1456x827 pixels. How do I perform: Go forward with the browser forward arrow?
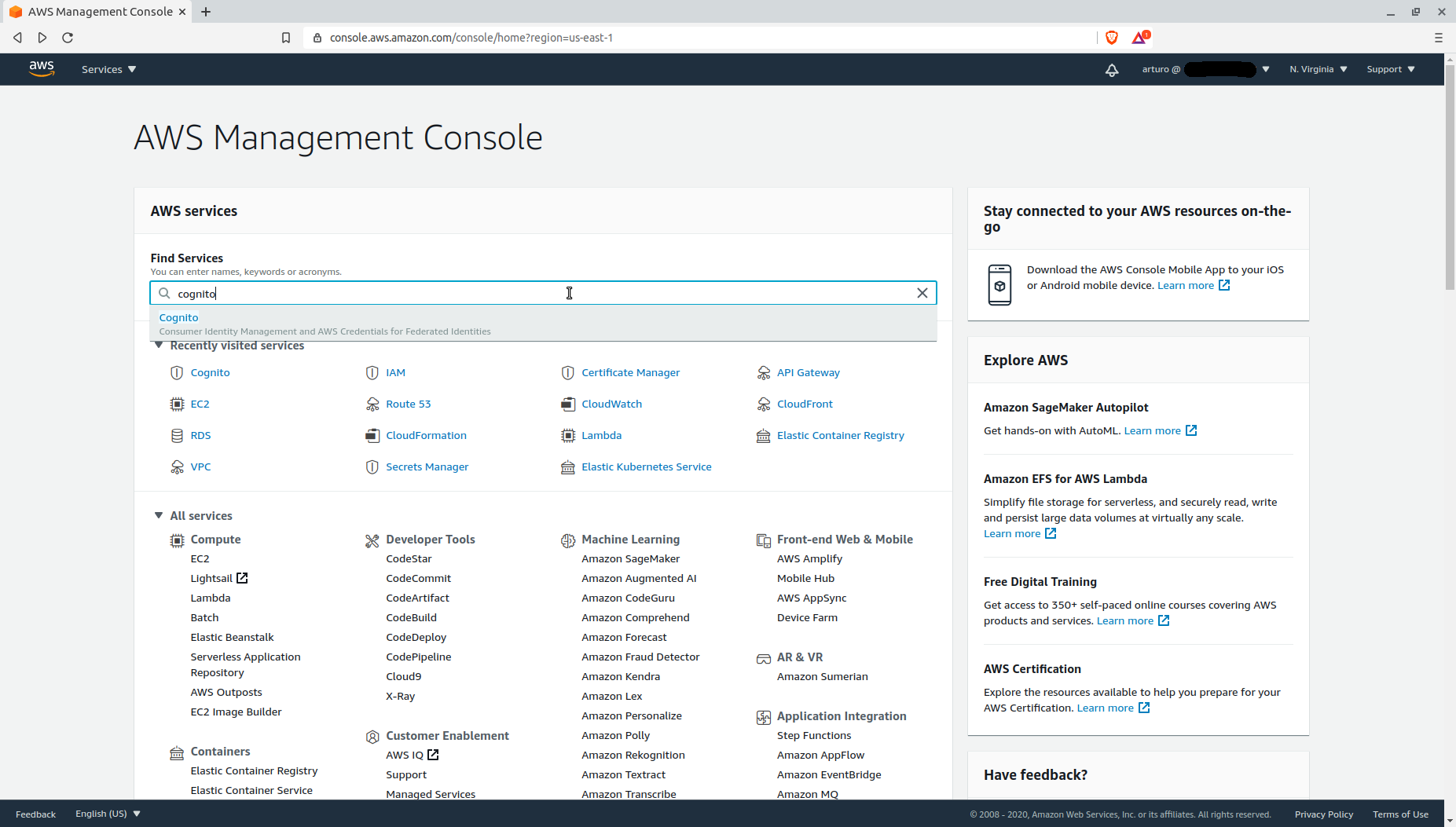[x=42, y=38]
